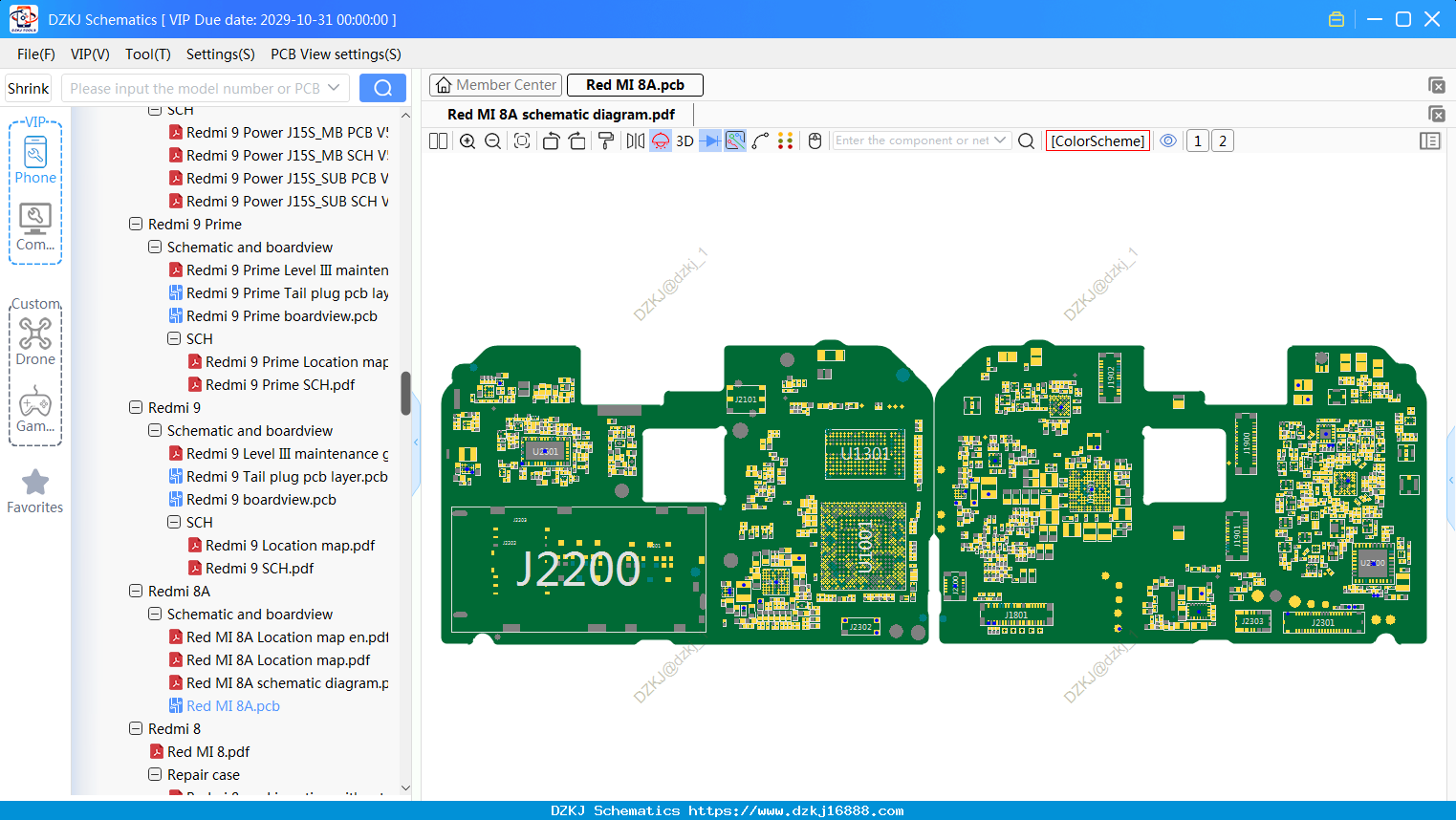Toggle the eye visibility button
The width and height of the screenshot is (1456, 820).
(x=1168, y=140)
